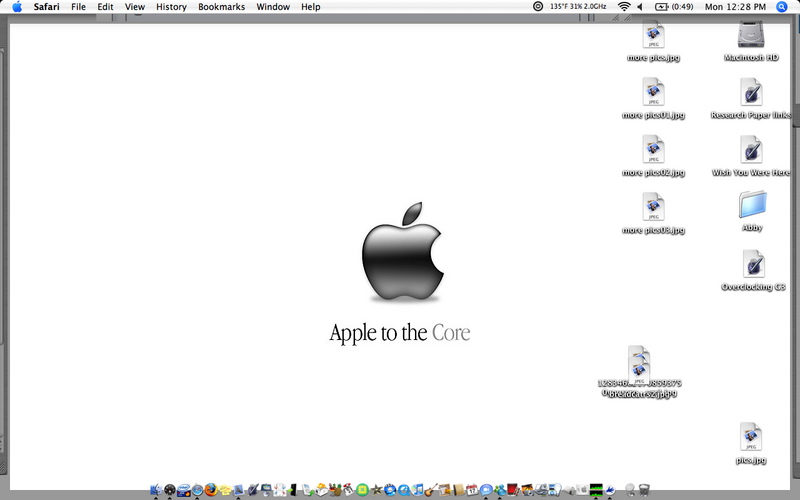Open Activity Monitor graph in Dock

(596, 490)
